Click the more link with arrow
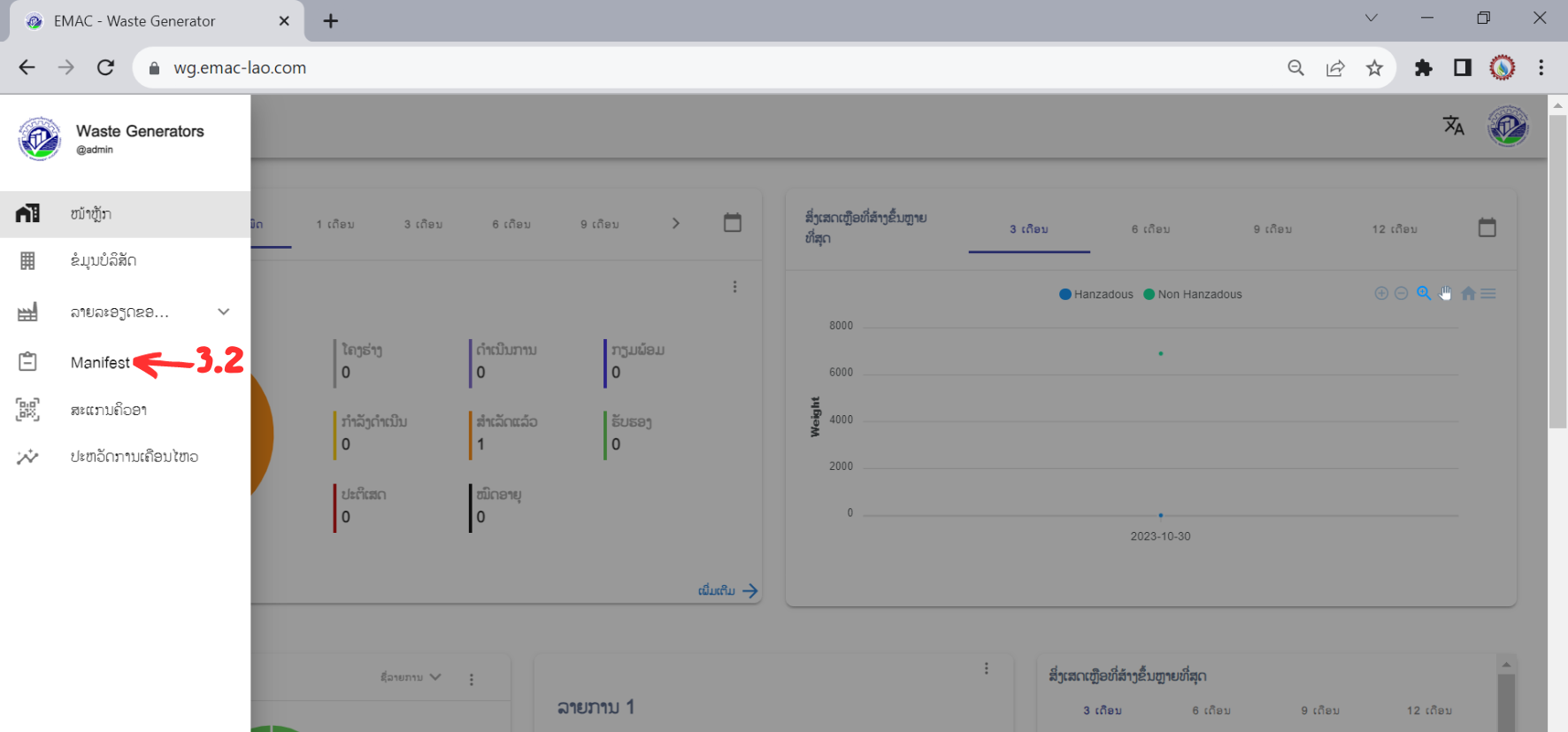Viewport: 1568px width, 732px height. [x=727, y=590]
